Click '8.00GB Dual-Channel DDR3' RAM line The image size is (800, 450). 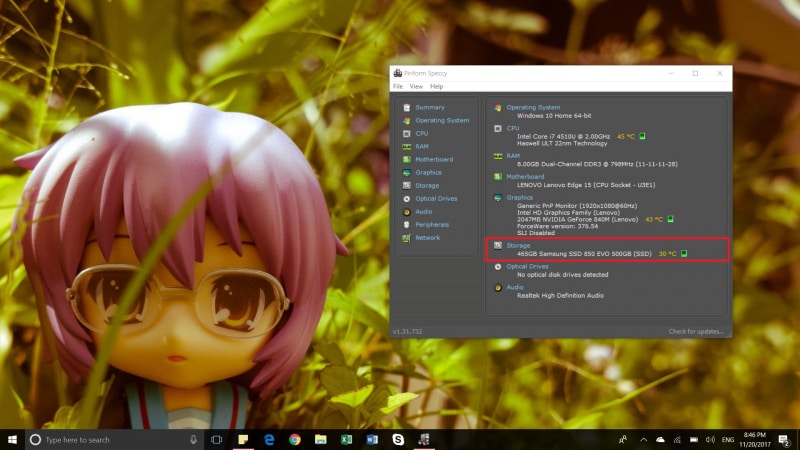[597, 164]
